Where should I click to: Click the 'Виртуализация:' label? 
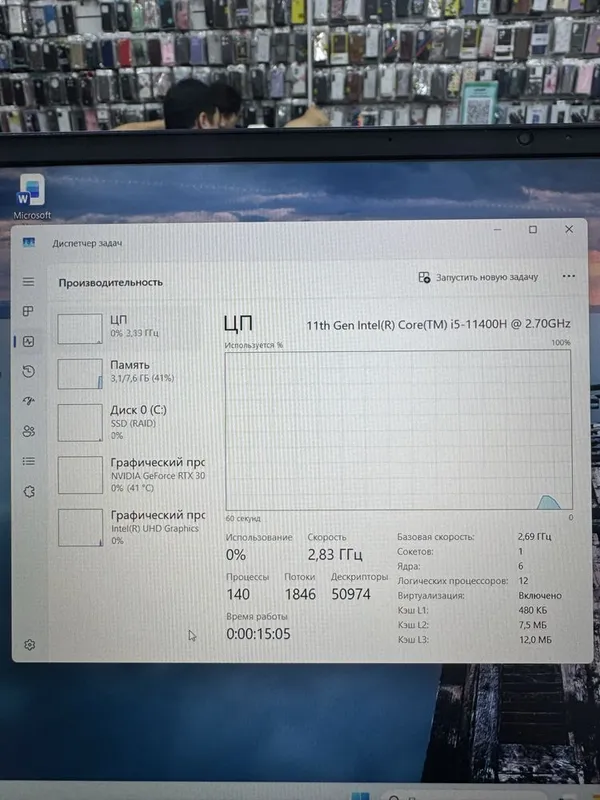pos(431,595)
